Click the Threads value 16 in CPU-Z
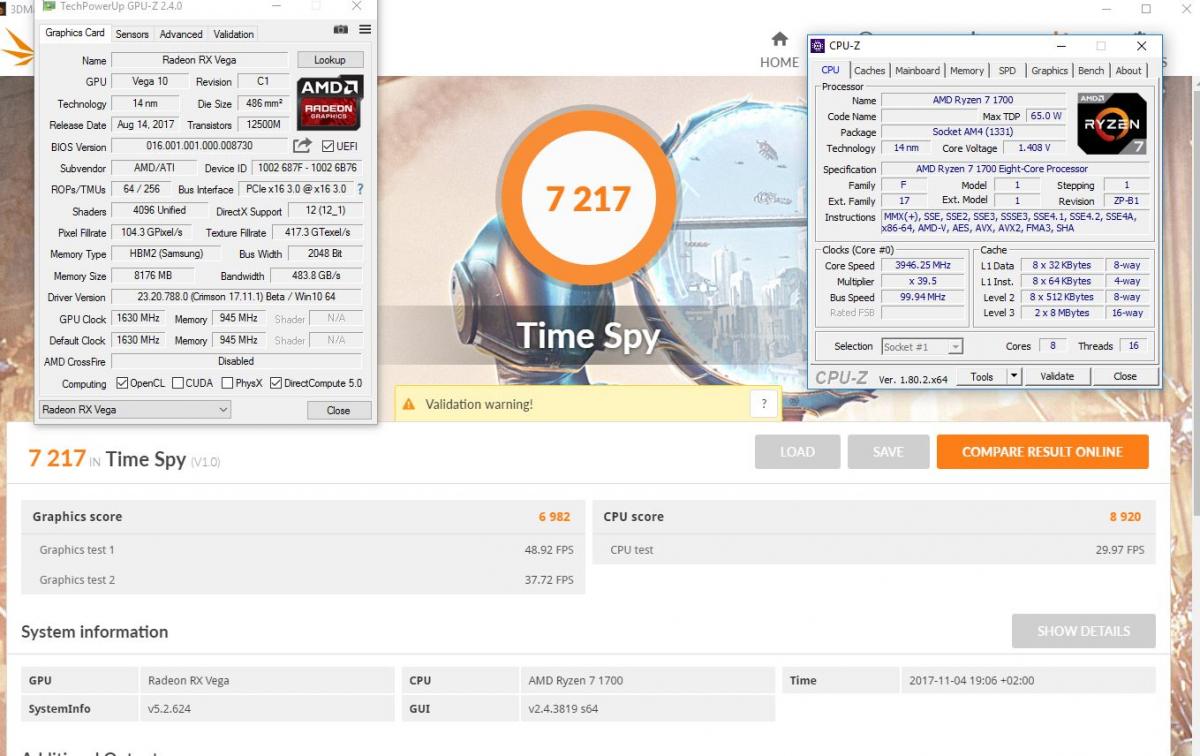The height and width of the screenshot is (756, 1200). tap(1133, 346)
